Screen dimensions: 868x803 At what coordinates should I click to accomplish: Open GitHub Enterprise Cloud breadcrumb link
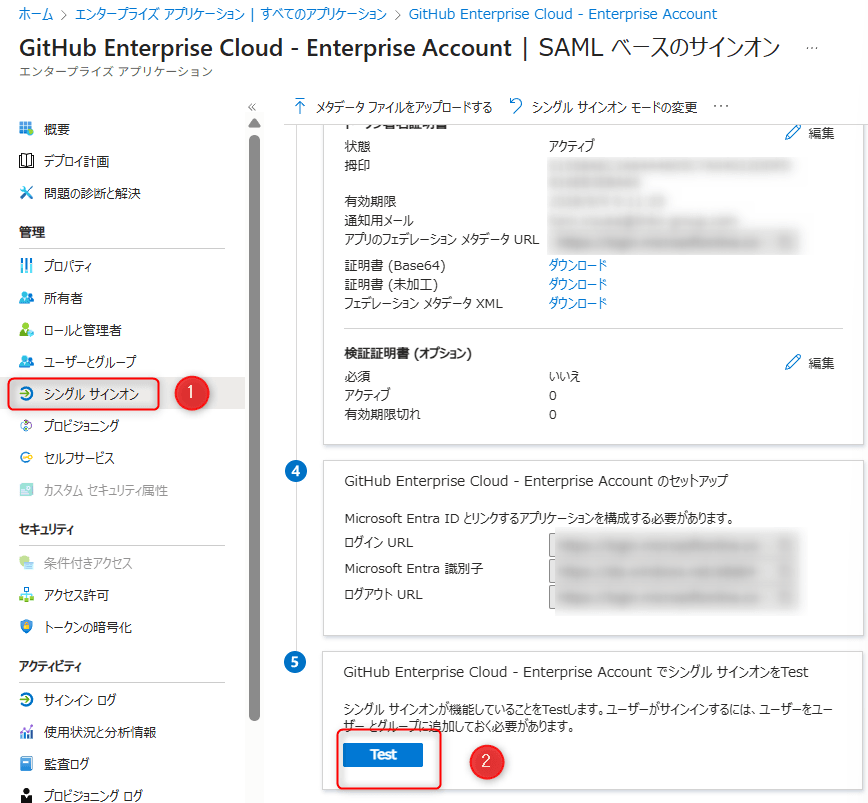pyautogui.click(x=562, y=14)
